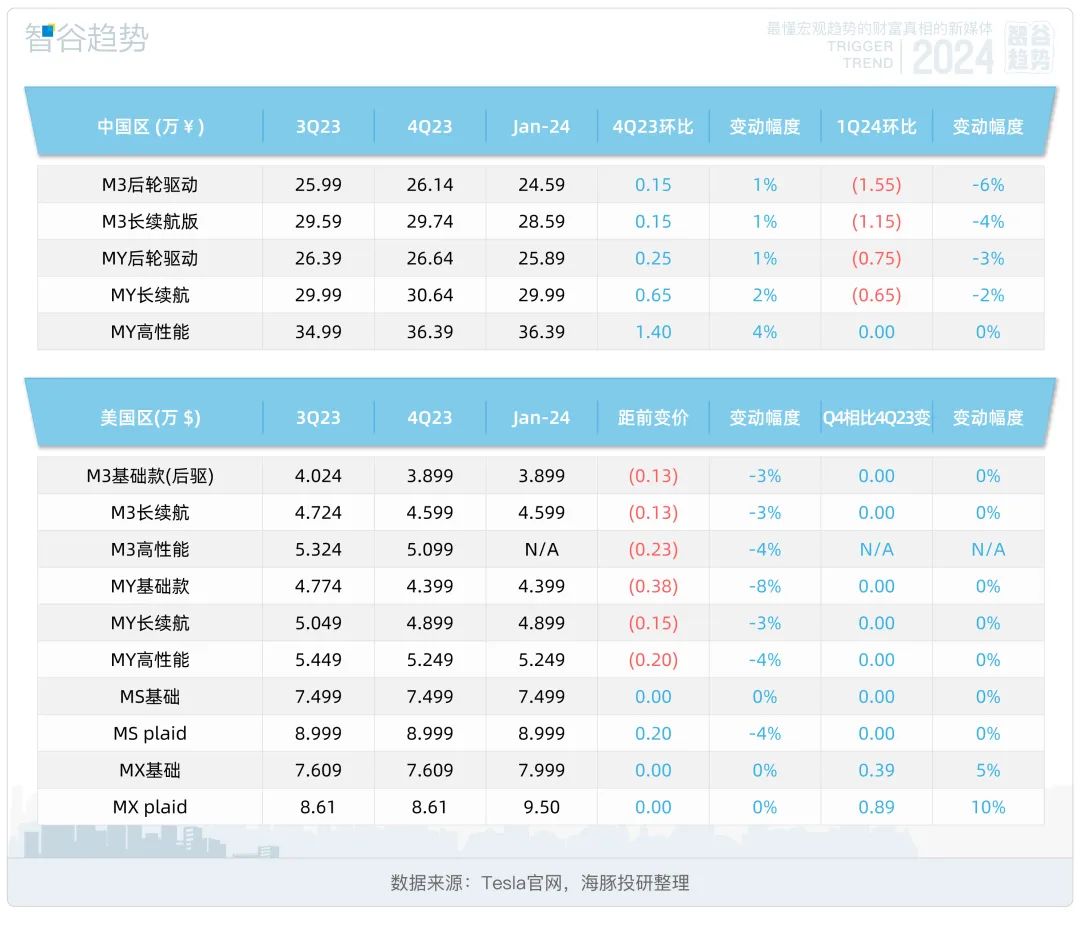
Task: Select the 5.099 price cell
Action: click(430, 549)
